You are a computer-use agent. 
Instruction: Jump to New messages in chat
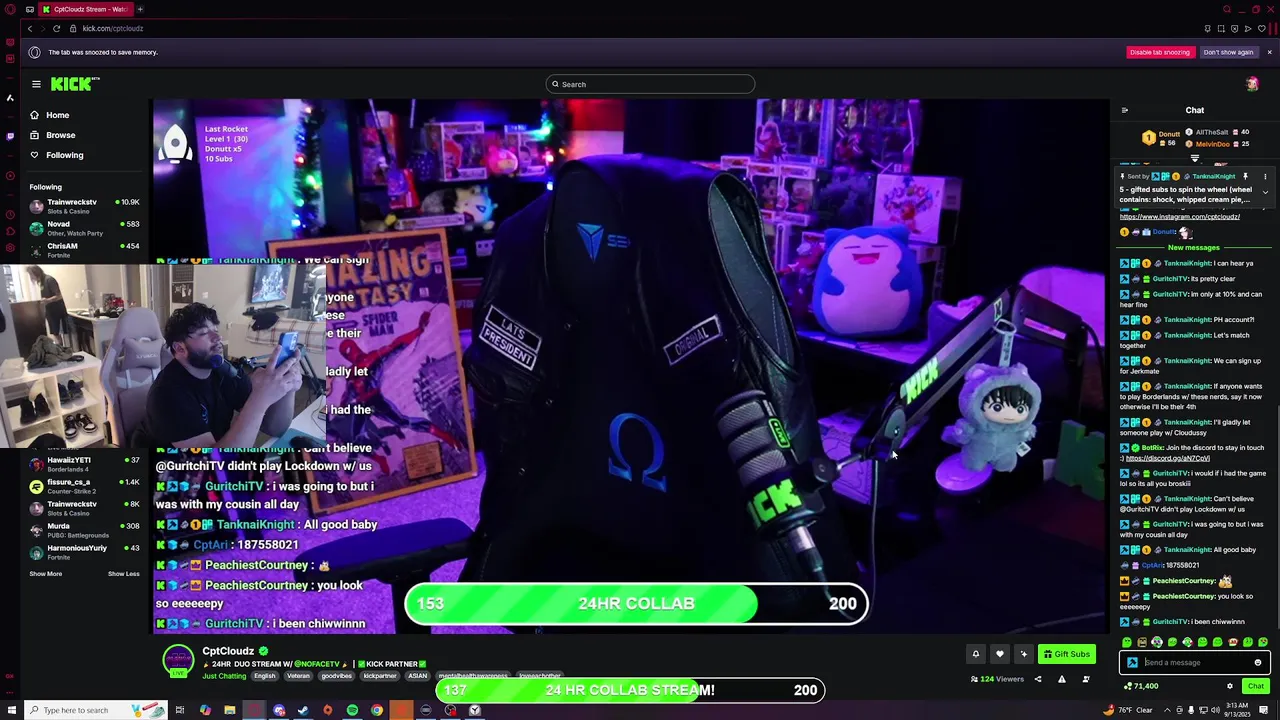(x=1194, y=247)
